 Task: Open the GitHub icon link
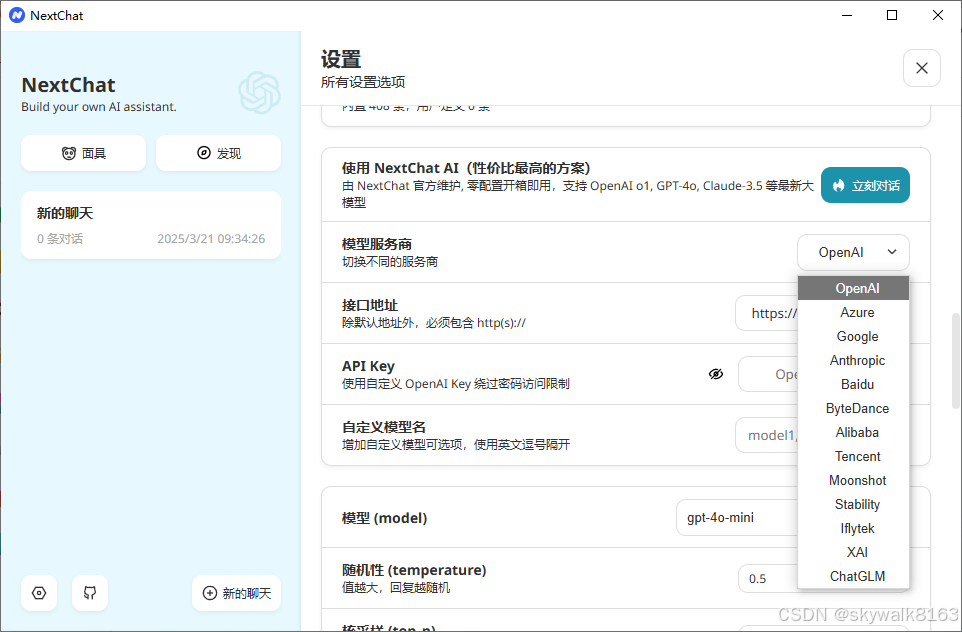click(x=90, y=593)
